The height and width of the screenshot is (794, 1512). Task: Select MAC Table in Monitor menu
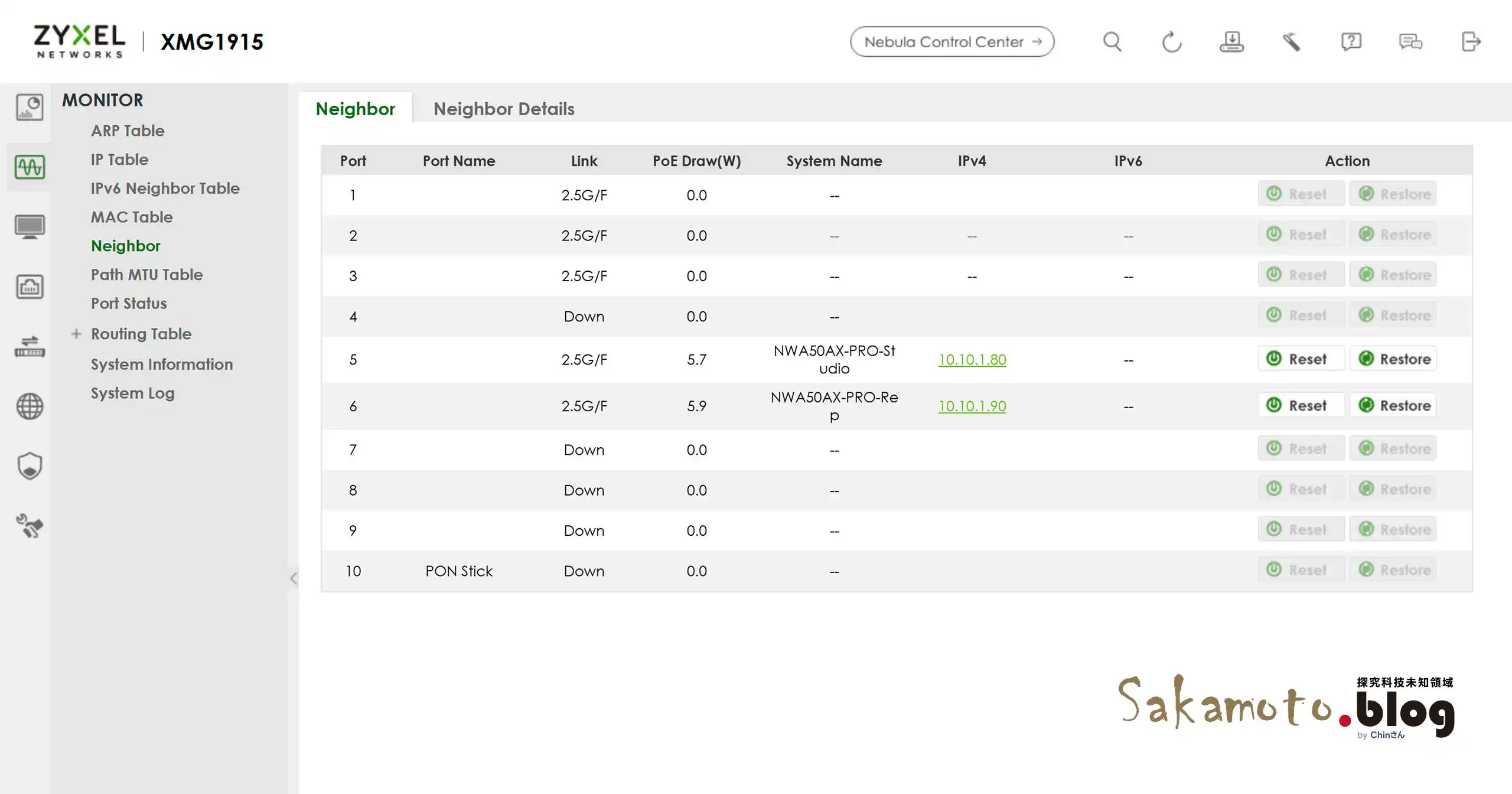pos(132,217)
